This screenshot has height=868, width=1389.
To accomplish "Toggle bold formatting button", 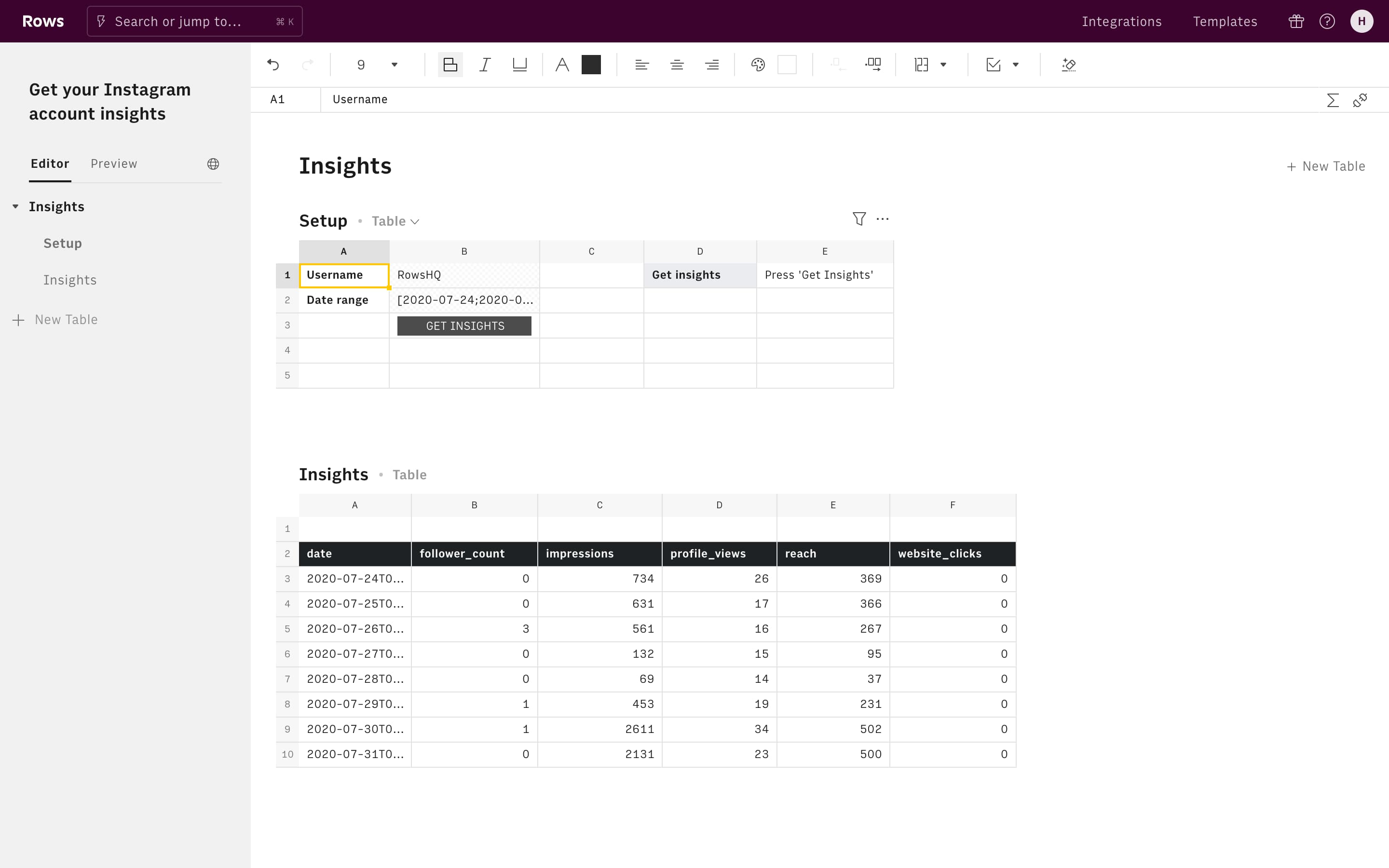I will 450,65.
